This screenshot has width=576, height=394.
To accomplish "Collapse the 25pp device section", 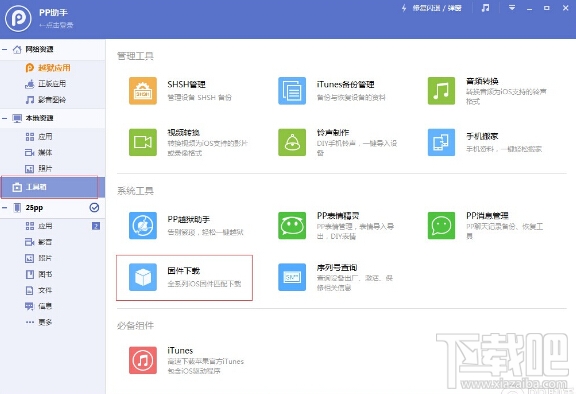I will click(x=5, y=208).
